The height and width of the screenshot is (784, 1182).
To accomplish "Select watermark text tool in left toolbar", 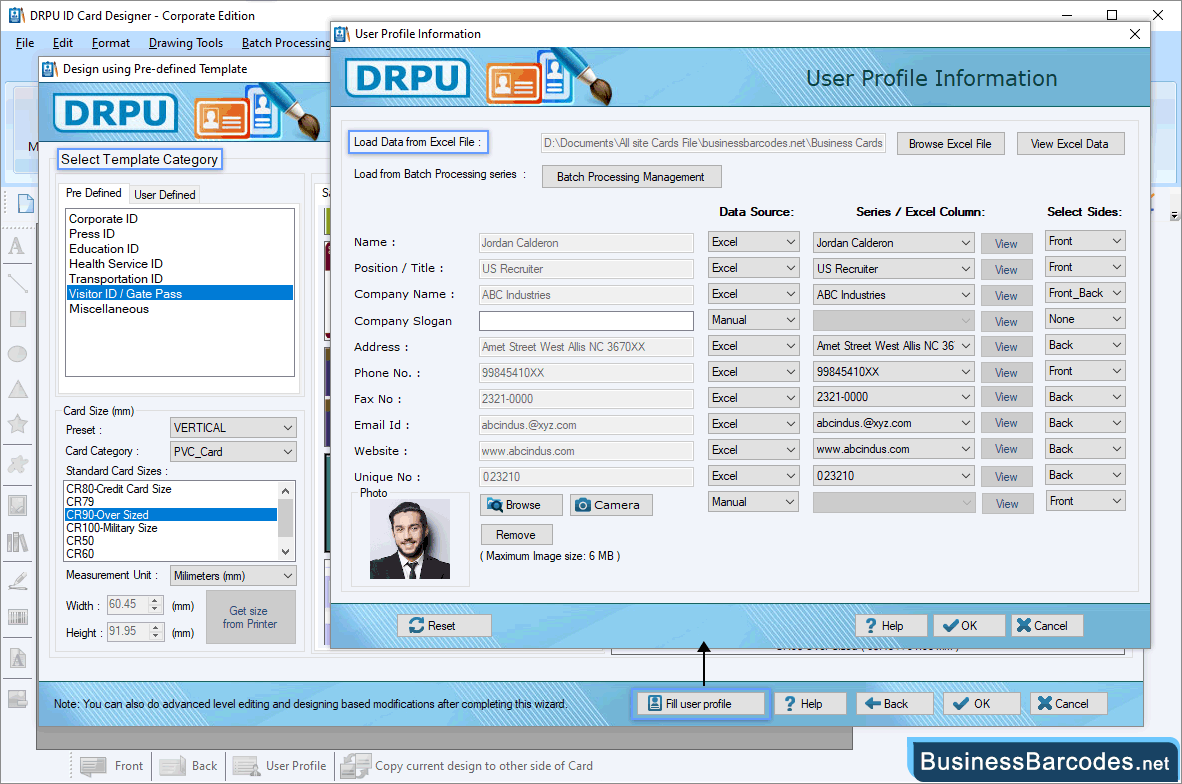I will tap(17, 658).
